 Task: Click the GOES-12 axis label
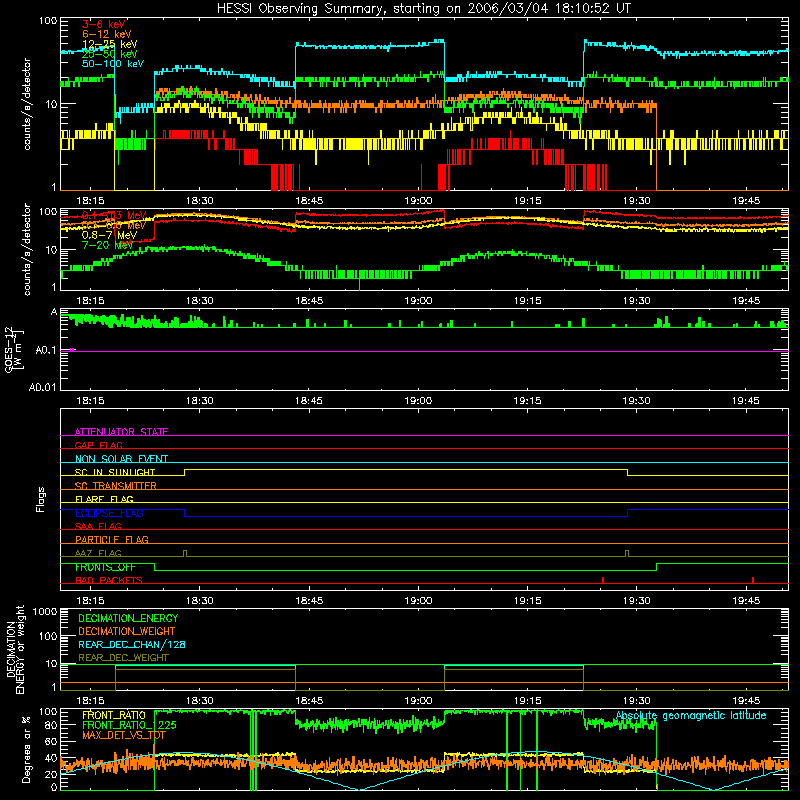pyautogui.click(x=13, y=350)
